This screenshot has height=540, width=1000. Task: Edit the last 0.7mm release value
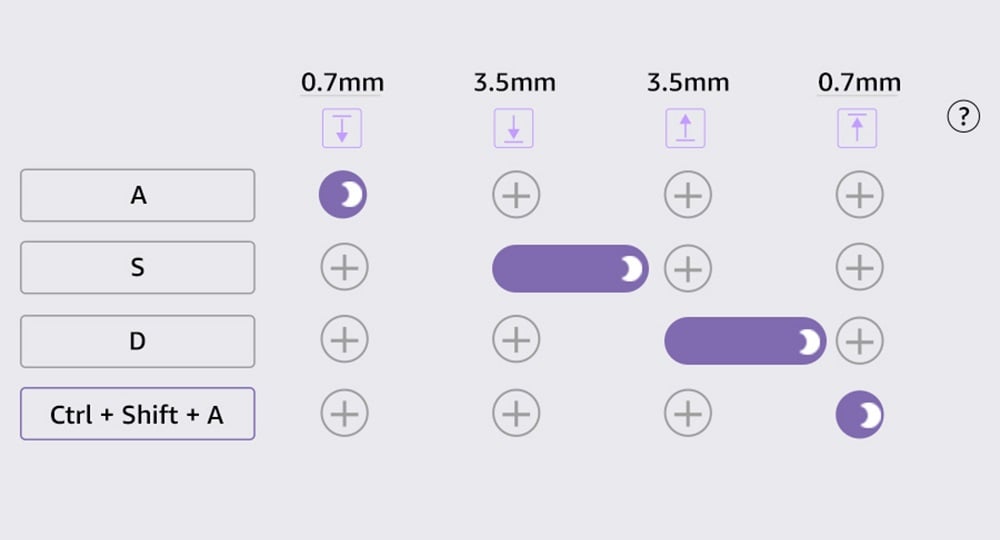pyautogui.click(x=859, y=83)
